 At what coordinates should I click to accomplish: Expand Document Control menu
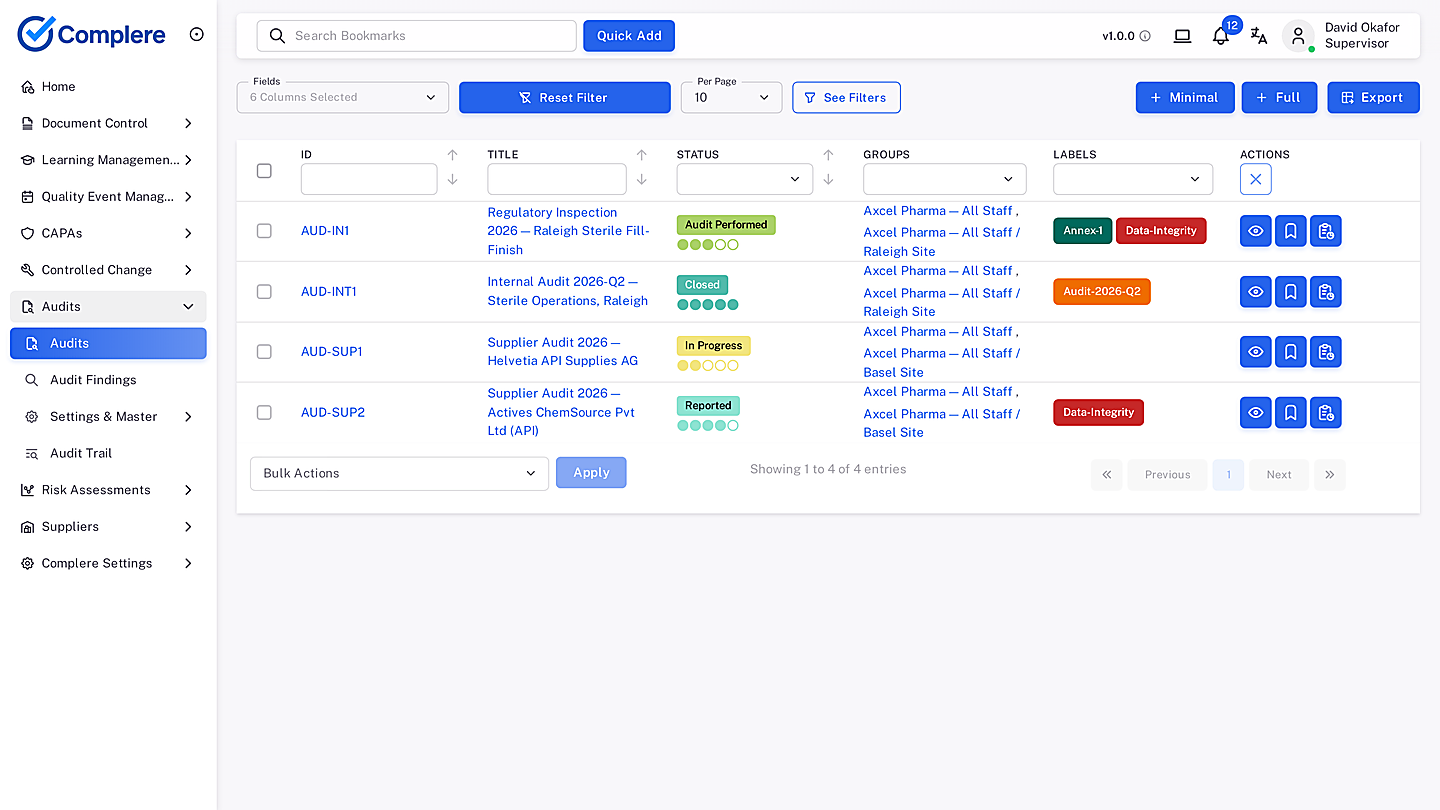point(108,123)
